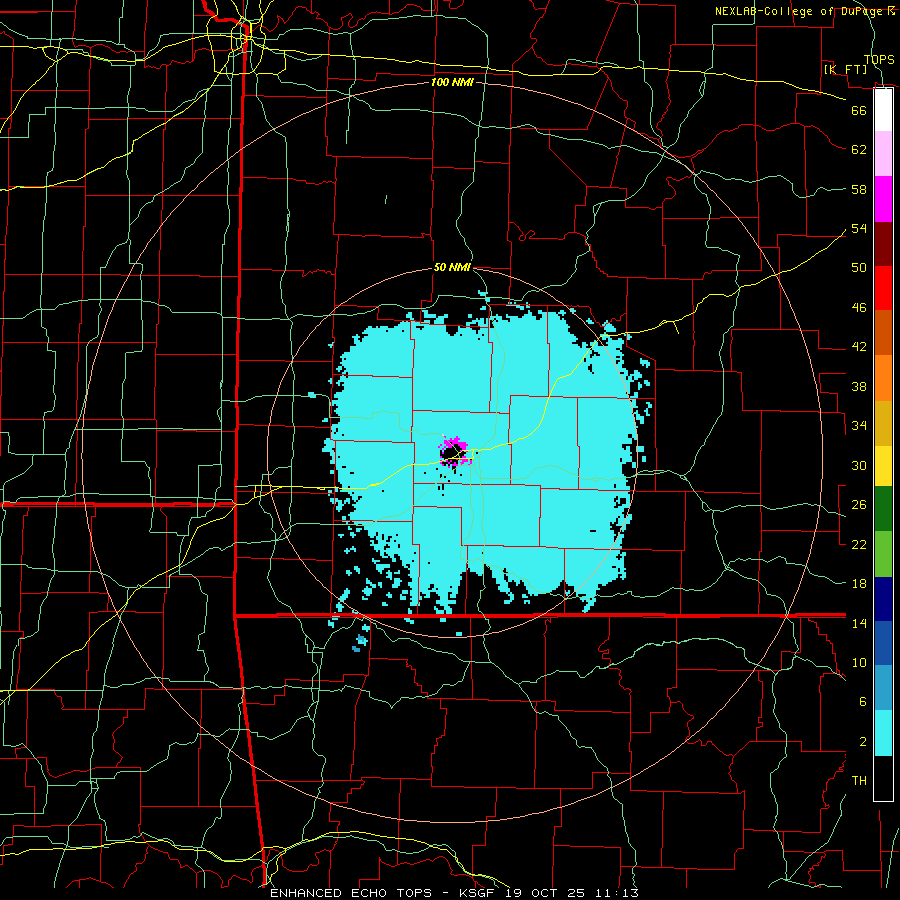Click the 66 legend value

coord(859,110)
